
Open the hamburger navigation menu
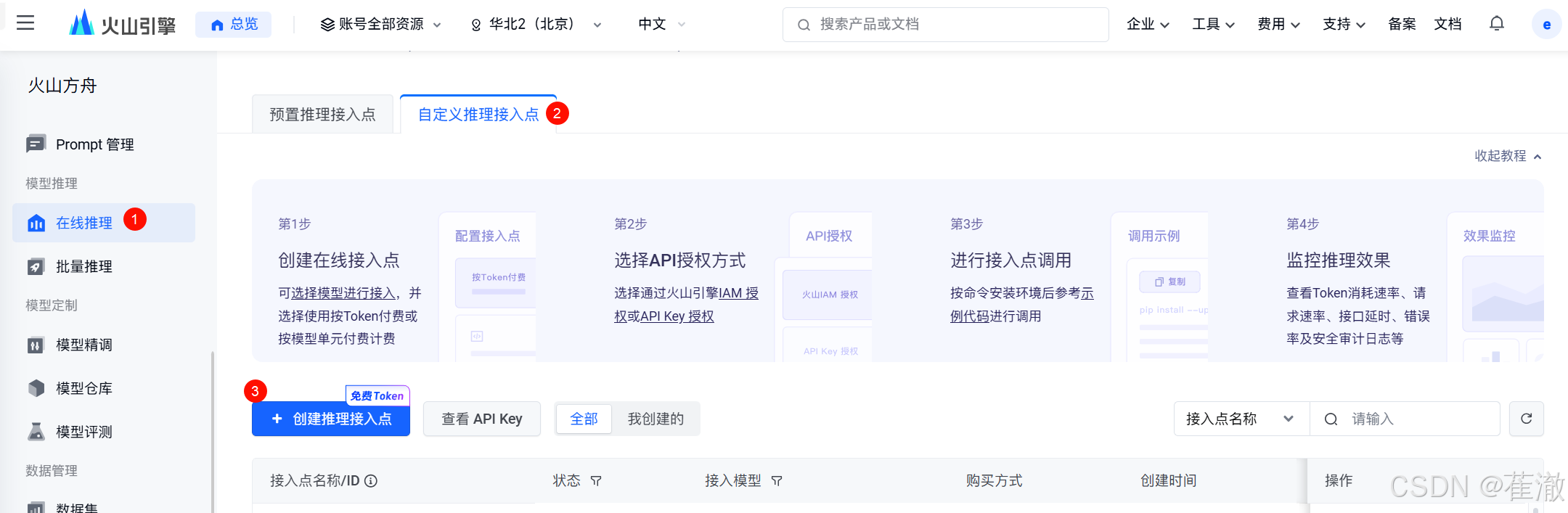click(x=25, y=23)
